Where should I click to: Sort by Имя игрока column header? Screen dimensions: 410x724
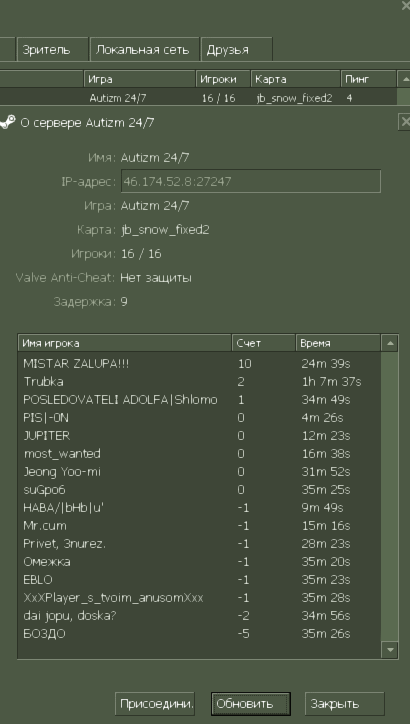click(x=125, y=343)
